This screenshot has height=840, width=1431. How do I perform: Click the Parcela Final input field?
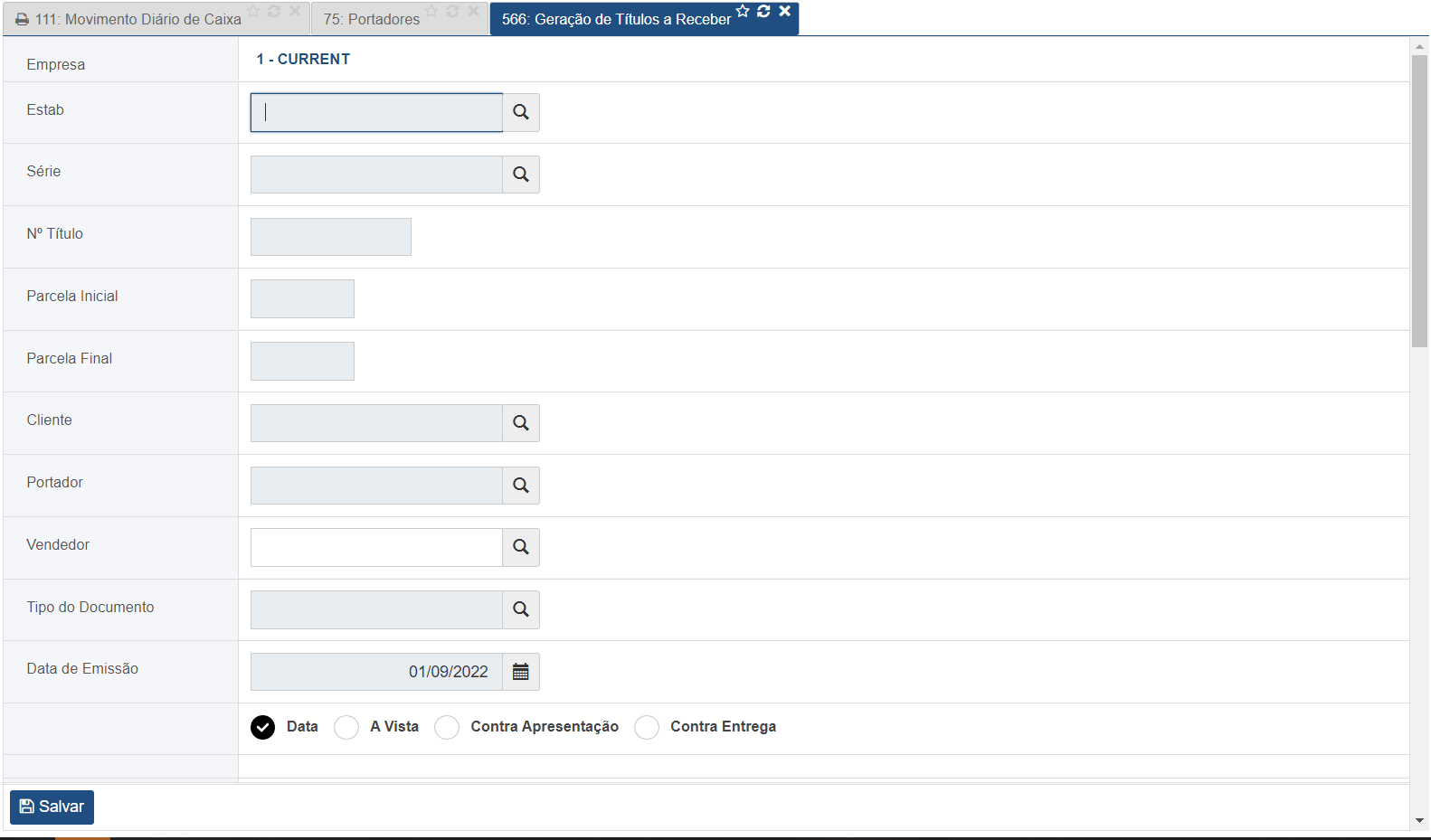302,361
